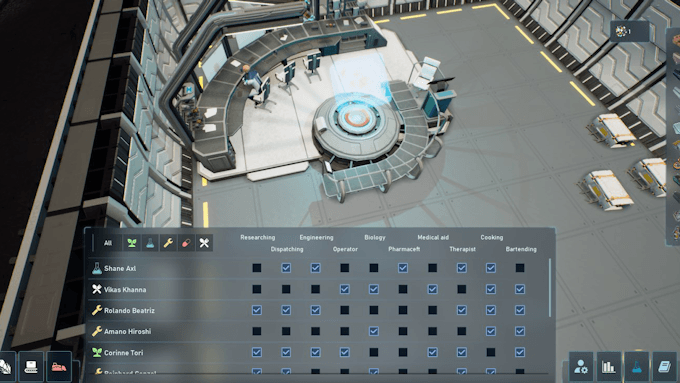
Task: Filter crew by biology plant icon
Action: click(x=132, y=243)
